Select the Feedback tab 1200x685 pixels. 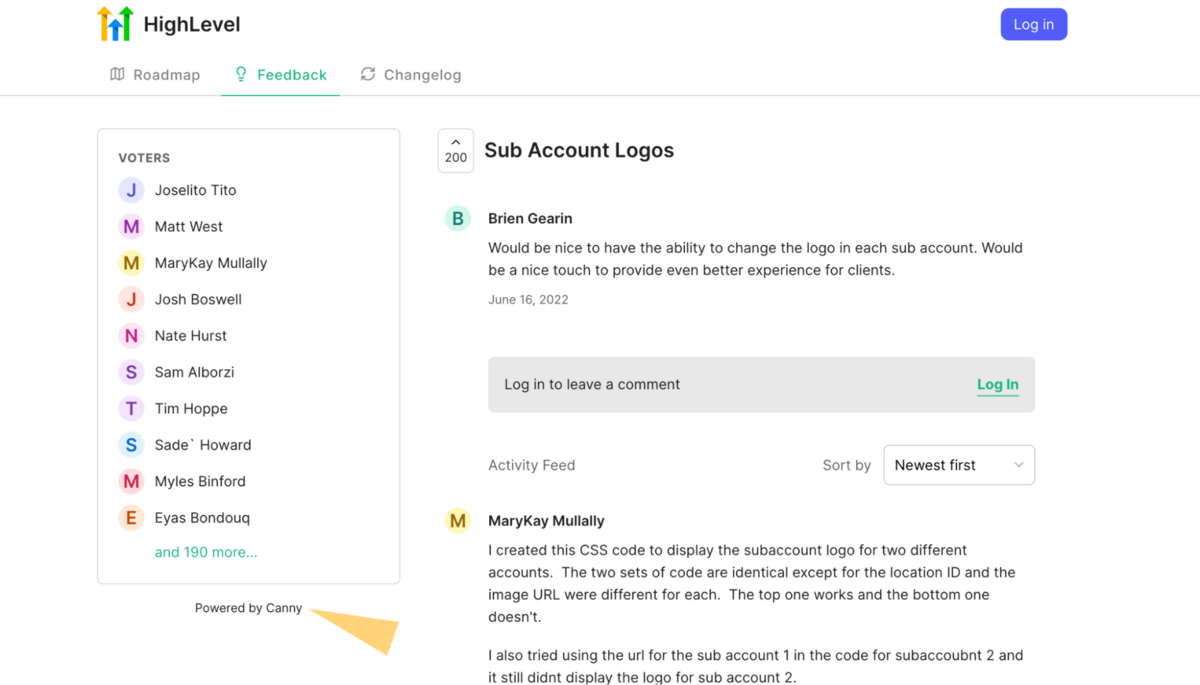[x=280, y=75]
